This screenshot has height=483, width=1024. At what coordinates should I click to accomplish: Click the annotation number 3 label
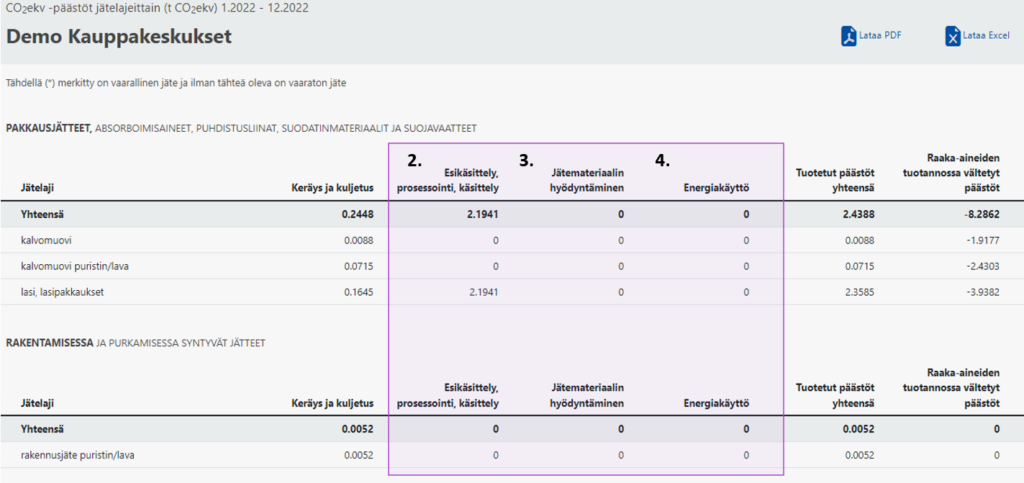tap(526, 159)
